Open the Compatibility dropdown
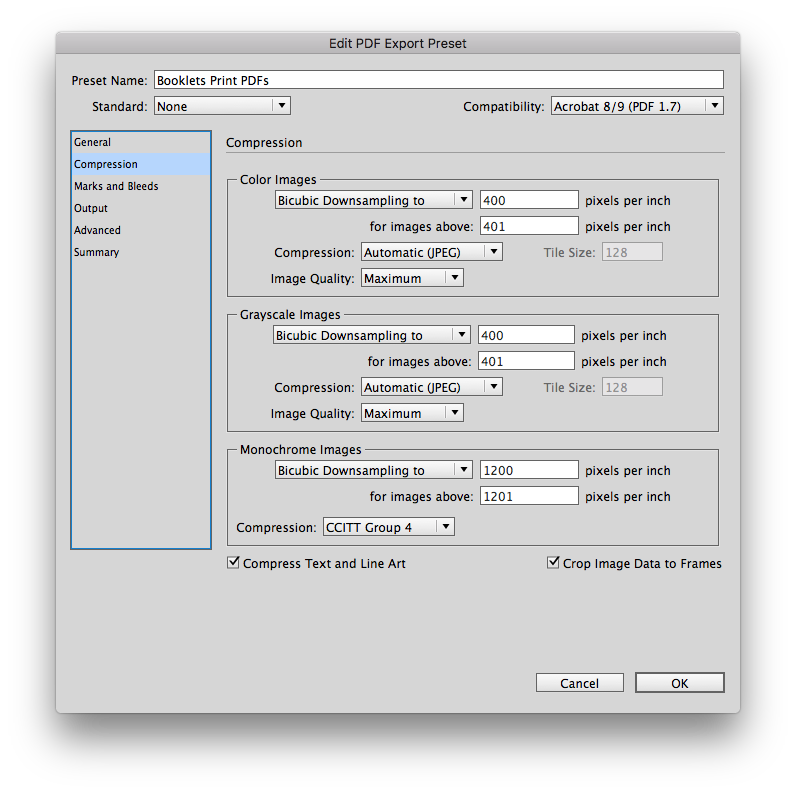Screen dimensions: 796x793 pyautogui.click(x=637, y=106)
